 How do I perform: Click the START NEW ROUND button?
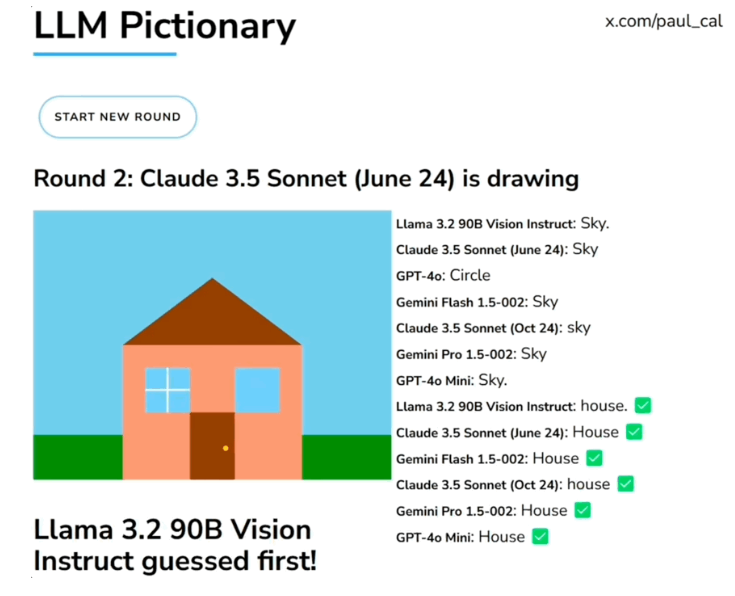(117, 117)
